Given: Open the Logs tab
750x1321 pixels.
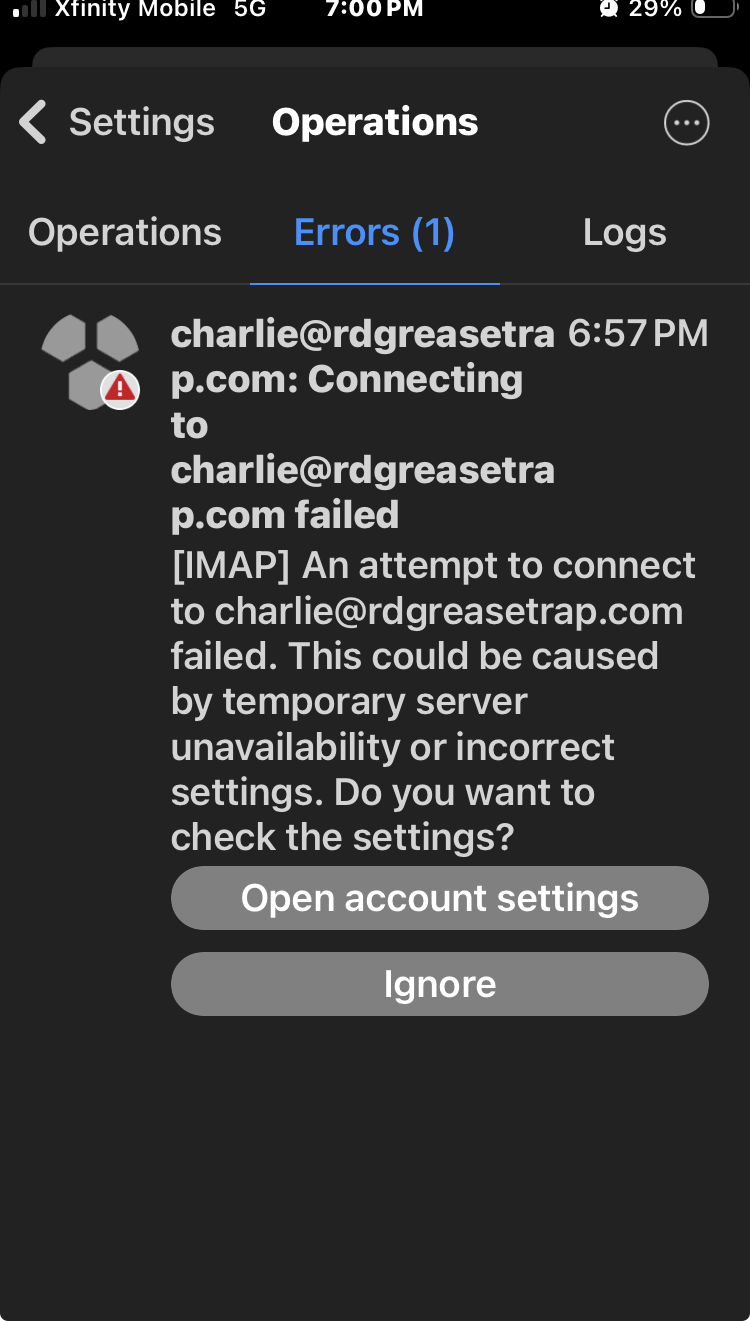Looking at the screenshot, I should tap(625, 233).
